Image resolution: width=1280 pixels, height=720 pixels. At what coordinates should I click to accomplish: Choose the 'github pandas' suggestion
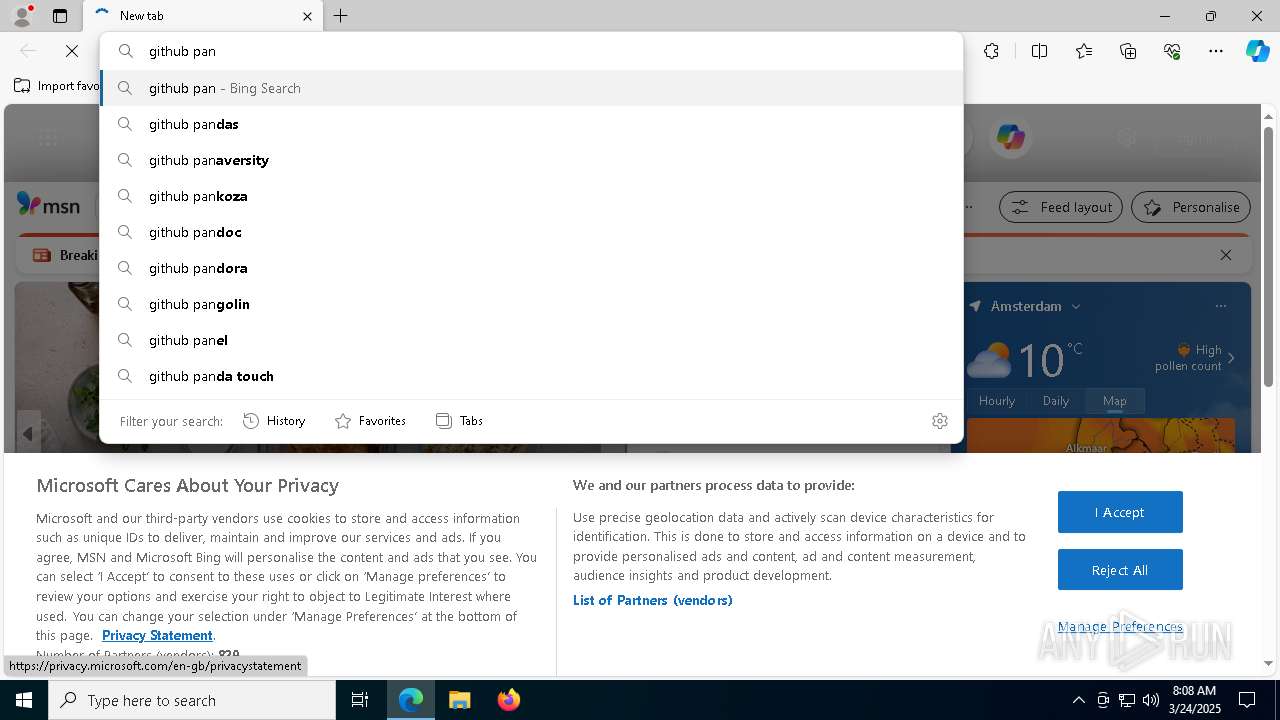click(531, 124)
